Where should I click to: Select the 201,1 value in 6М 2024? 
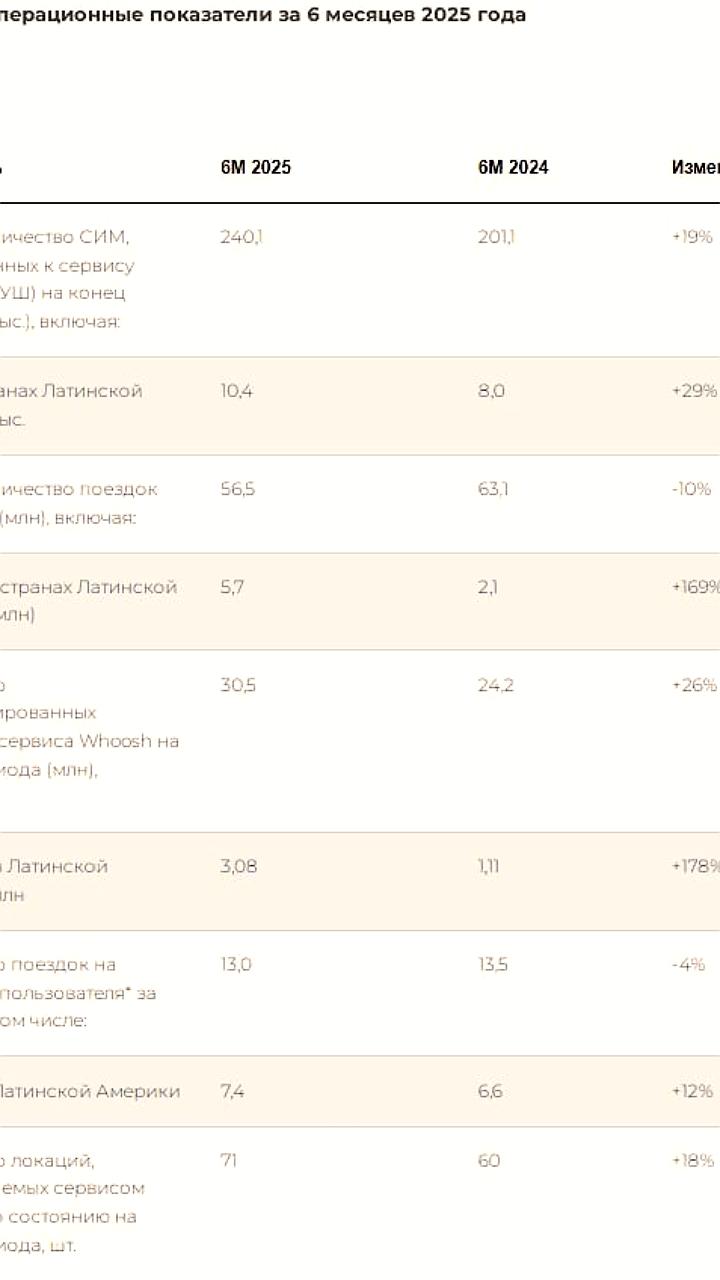[x=497, y=237]
